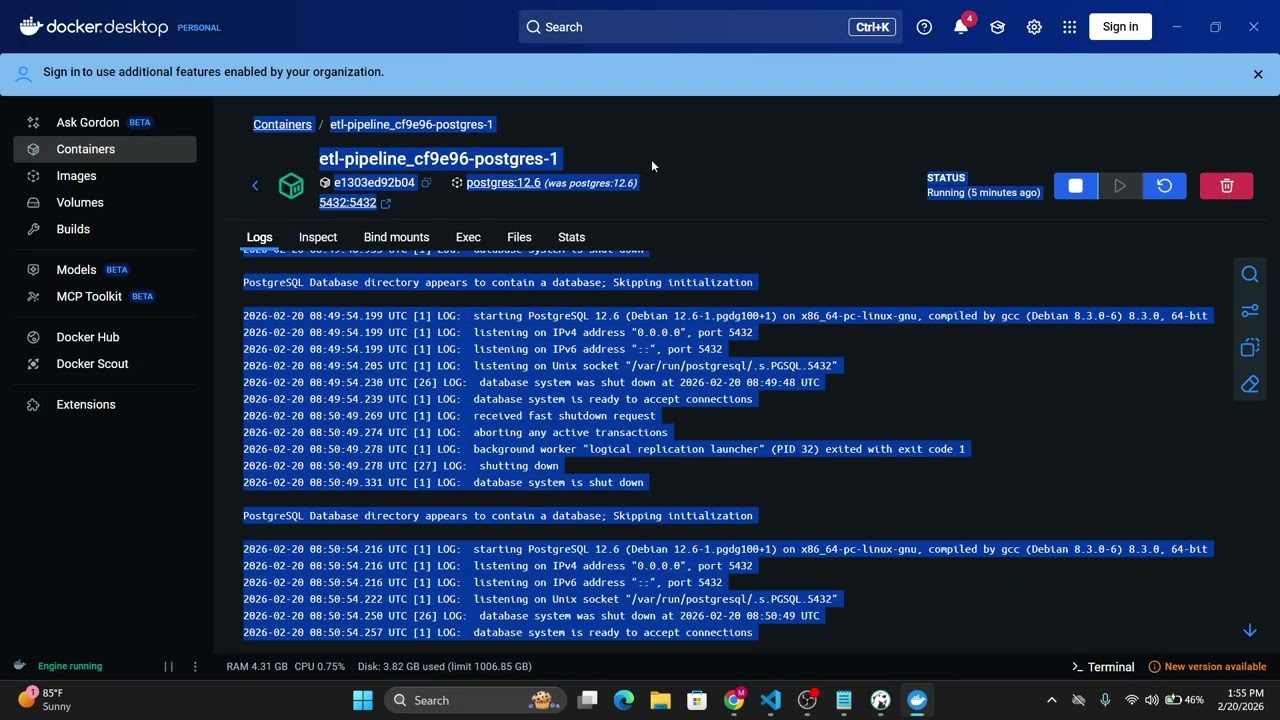Focus the Docker Desktop search field
The height and width of the screenshot is (720, 1280).
coord(710,27)
